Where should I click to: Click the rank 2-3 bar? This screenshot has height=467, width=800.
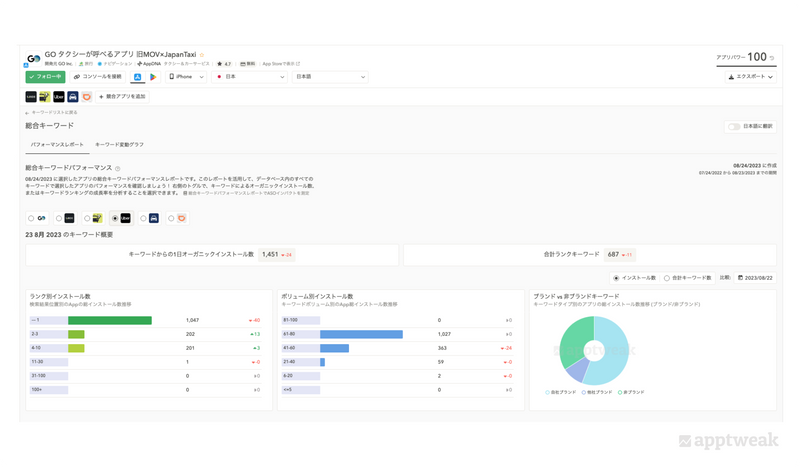pos(76,334)
